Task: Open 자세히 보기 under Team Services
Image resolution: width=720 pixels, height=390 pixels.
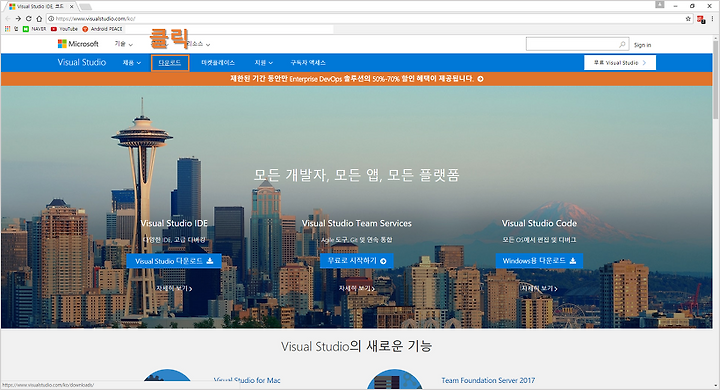Action: pos(357,288)
